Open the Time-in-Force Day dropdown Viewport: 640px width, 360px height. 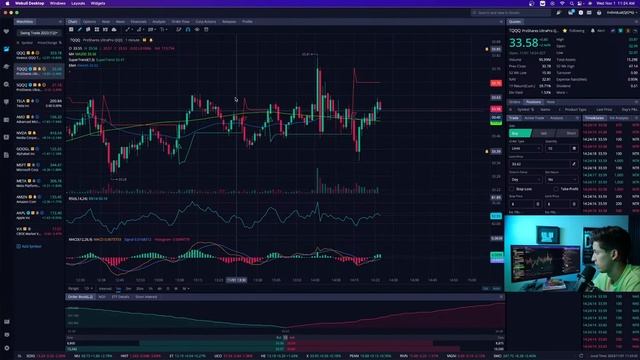(526, 180)
